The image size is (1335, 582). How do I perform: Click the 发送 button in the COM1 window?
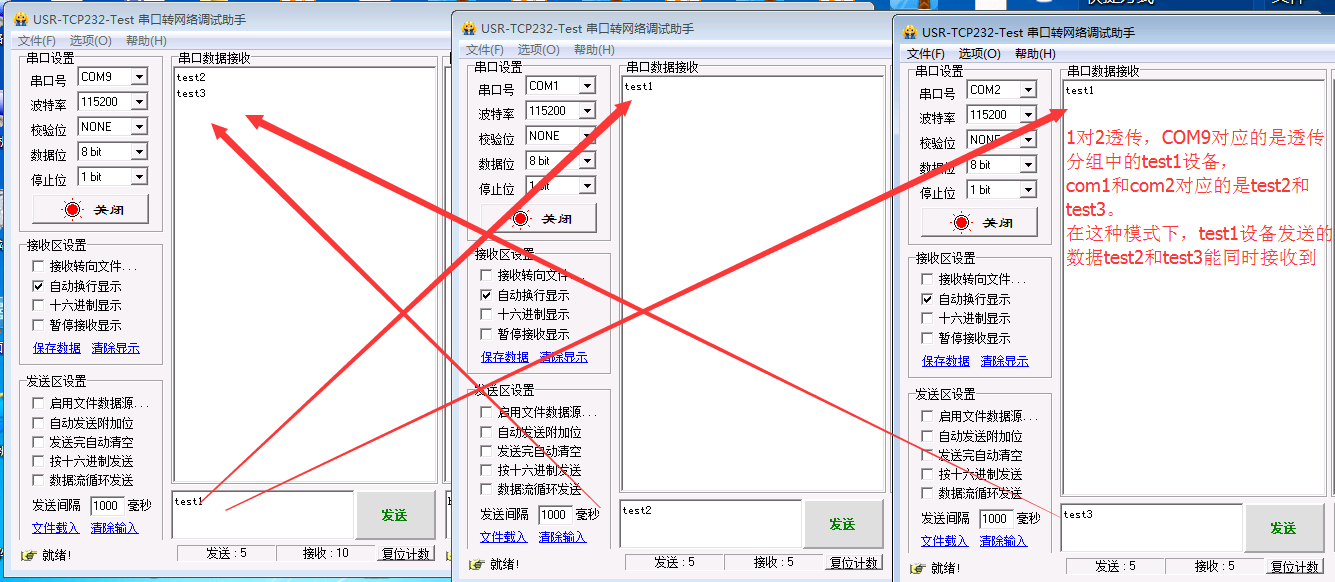pyautogui.click(x=843, y=524)
